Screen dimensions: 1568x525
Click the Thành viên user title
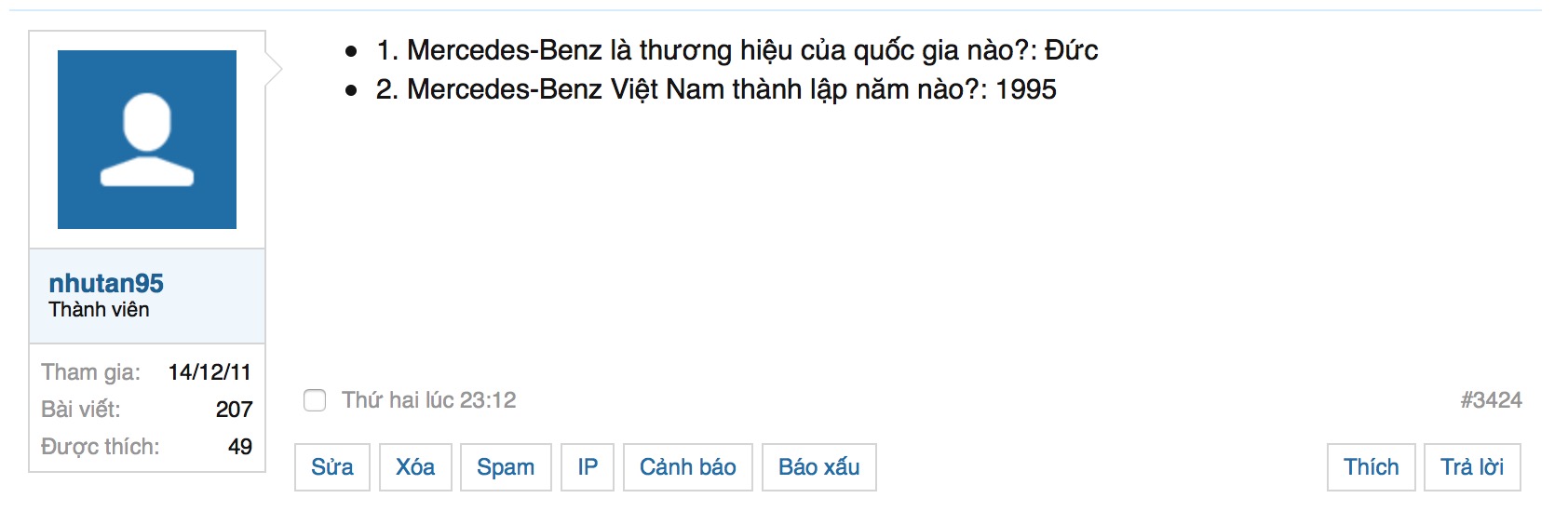pyautogui.click(x=99, y=310)
